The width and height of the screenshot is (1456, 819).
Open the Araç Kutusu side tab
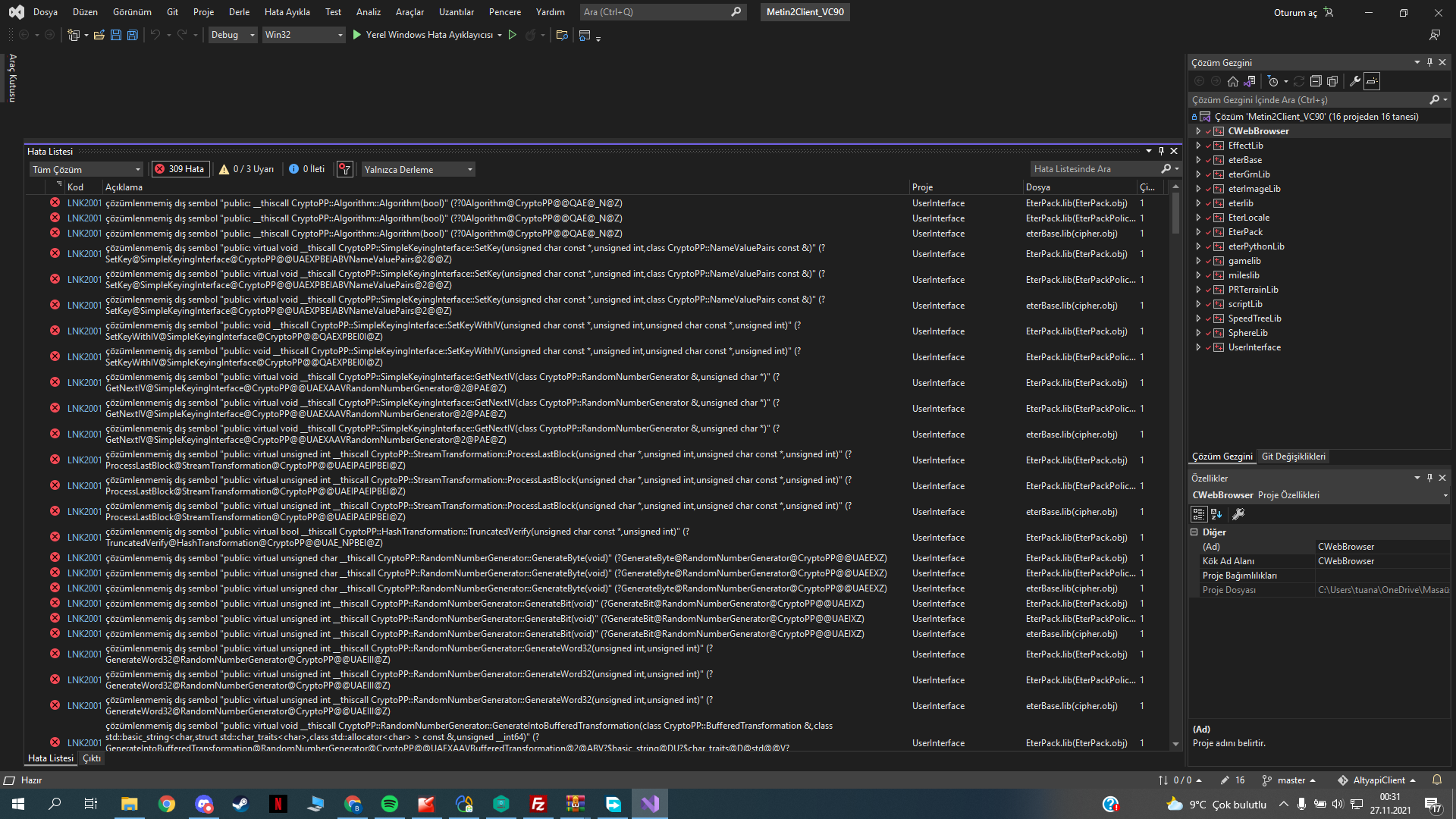click(x=12, y=77)
